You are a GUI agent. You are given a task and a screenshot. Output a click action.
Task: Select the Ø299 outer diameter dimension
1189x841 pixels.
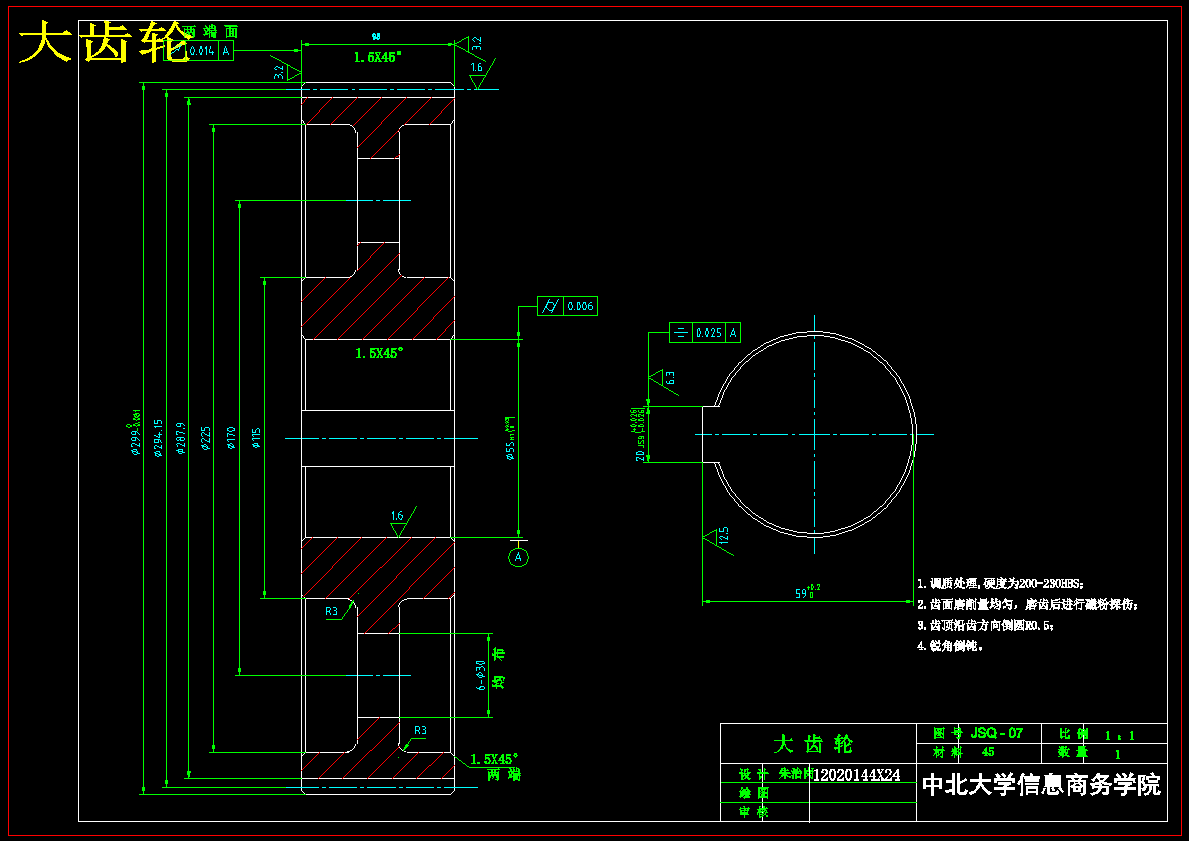point(136,431)
